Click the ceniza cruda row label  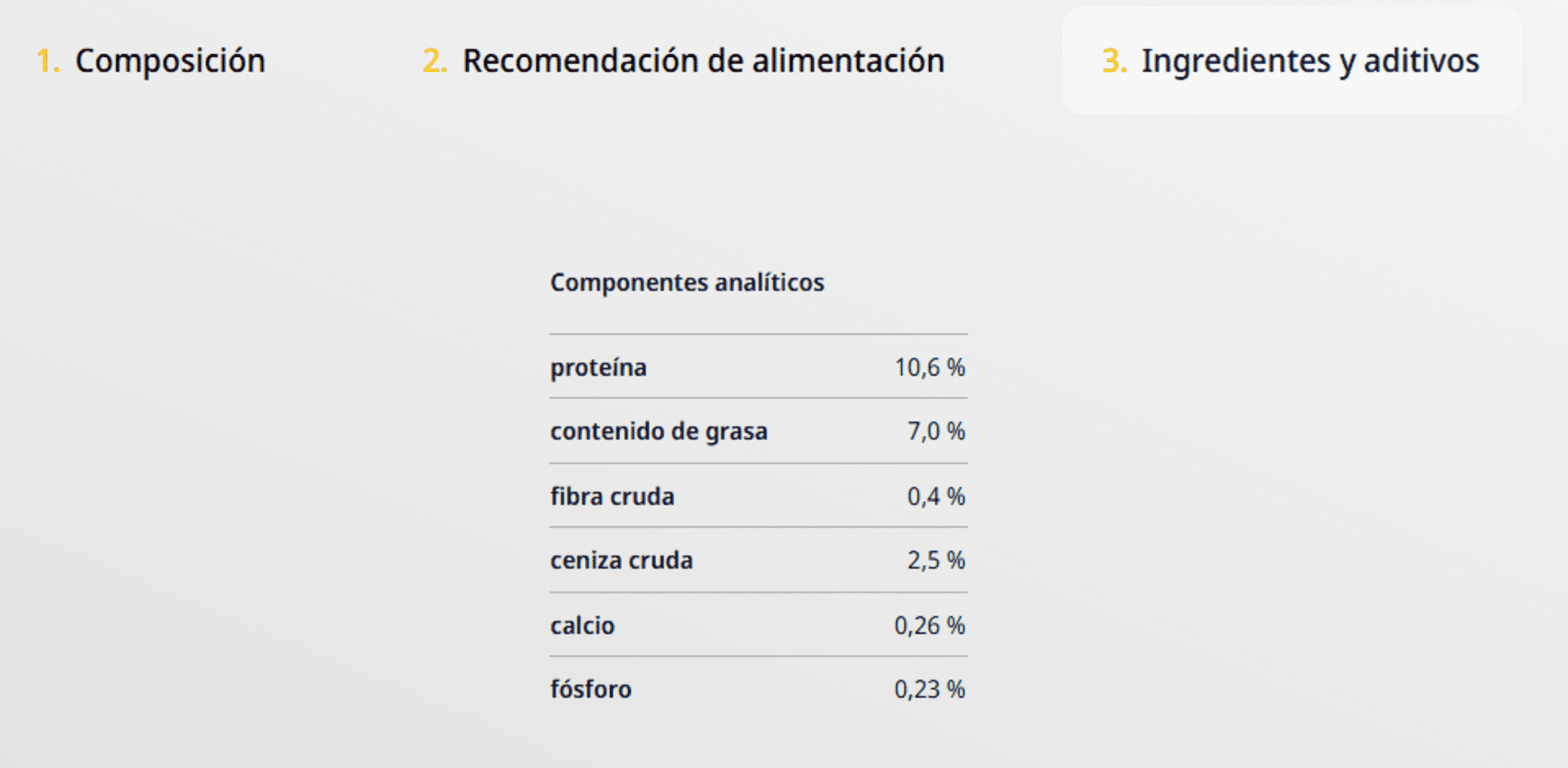(x=622, y=560)
